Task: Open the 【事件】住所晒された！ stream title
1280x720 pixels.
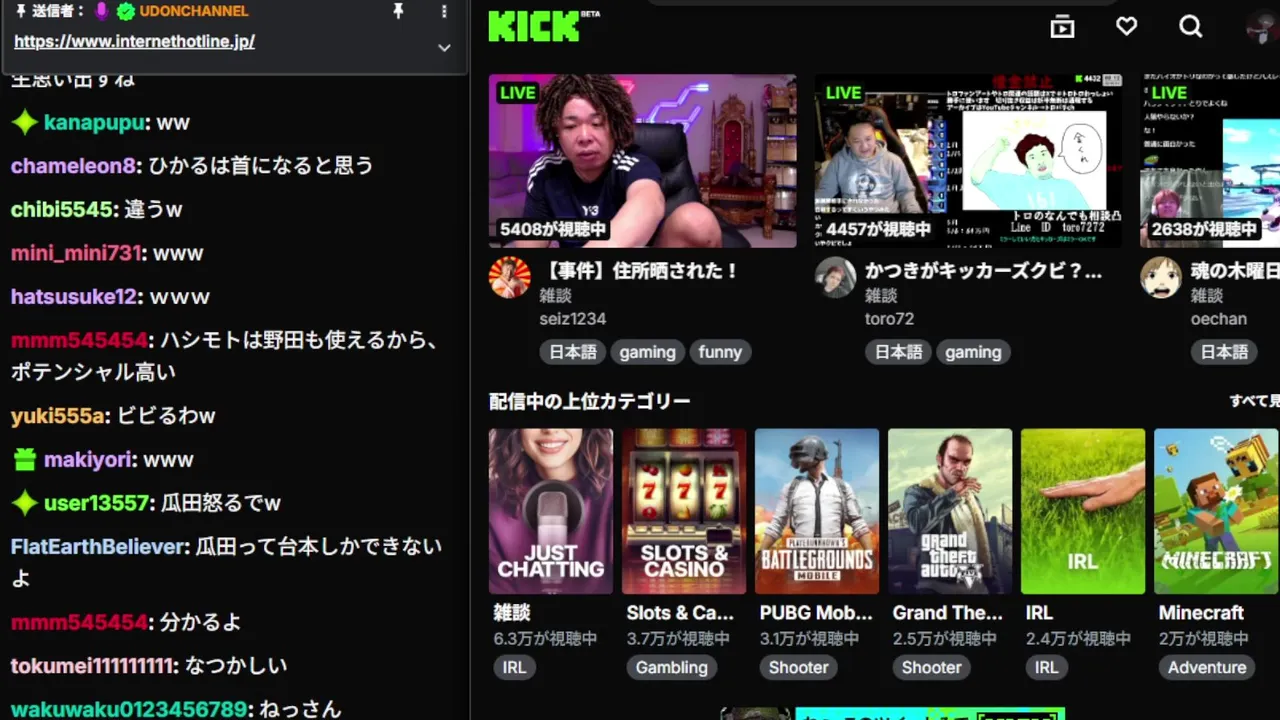Action: point(639,271)
